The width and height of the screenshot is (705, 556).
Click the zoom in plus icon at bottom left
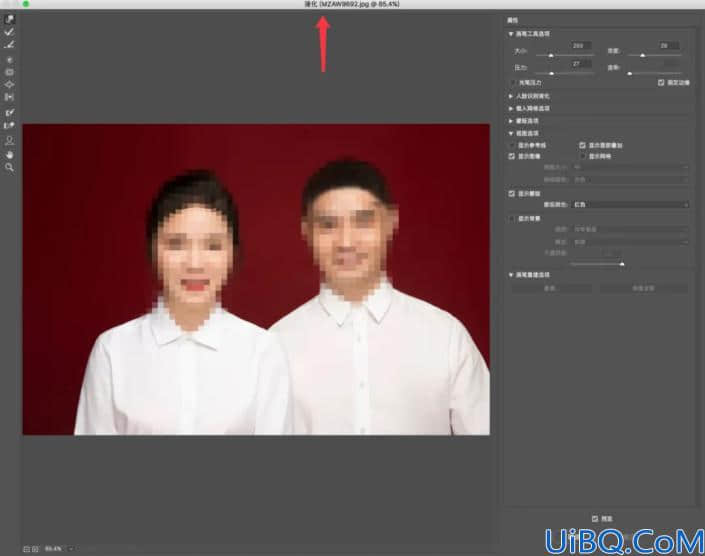click(x=36, y=549)
